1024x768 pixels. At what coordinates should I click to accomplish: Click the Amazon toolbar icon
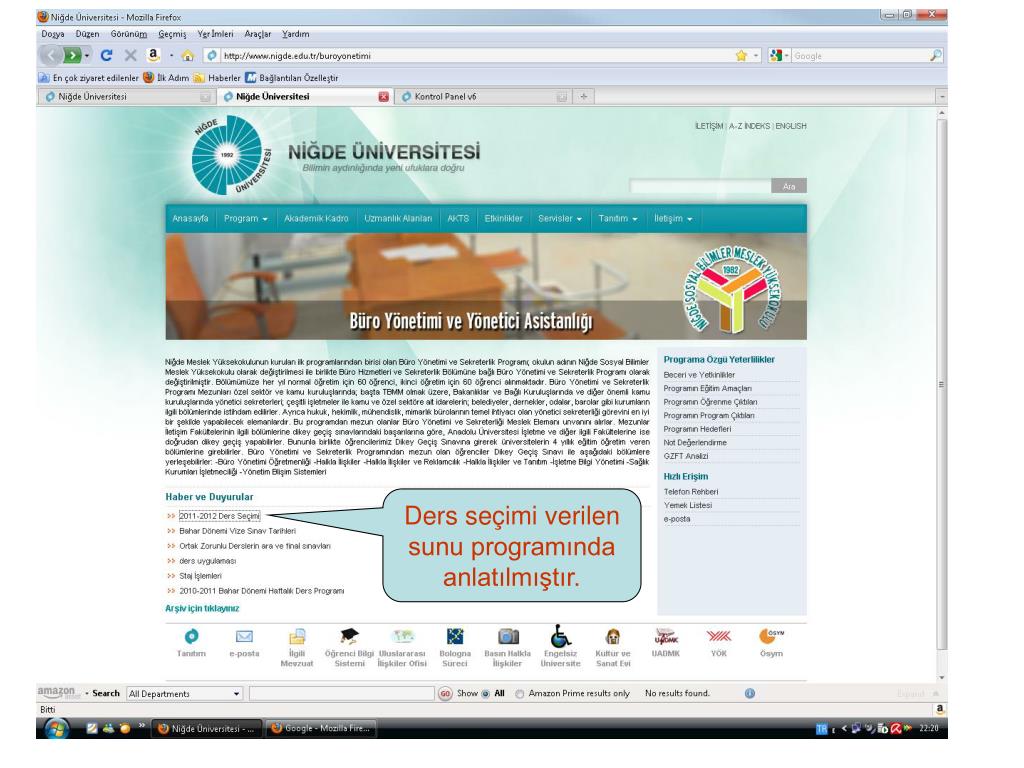tap(153, 55)
